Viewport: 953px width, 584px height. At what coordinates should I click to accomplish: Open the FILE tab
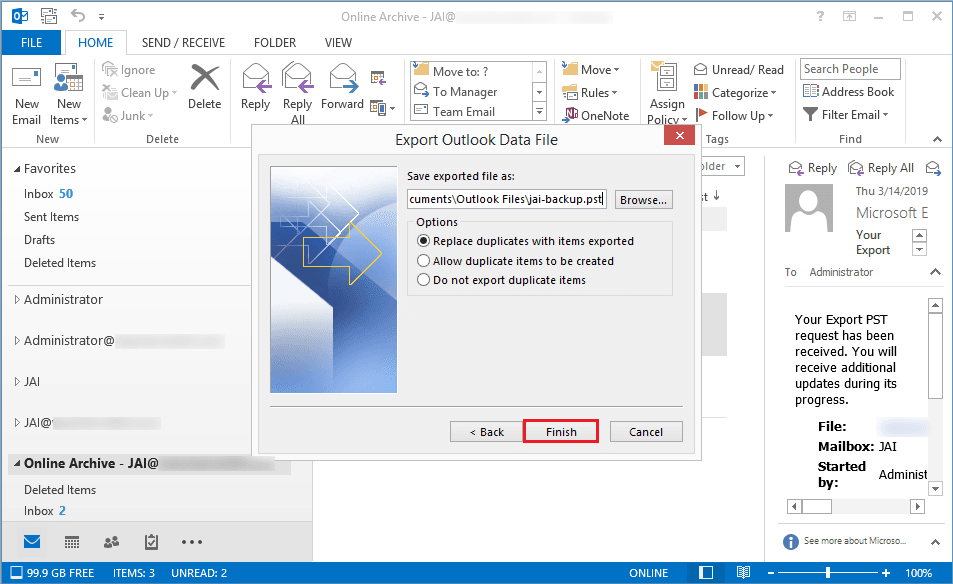pos(32,43)
